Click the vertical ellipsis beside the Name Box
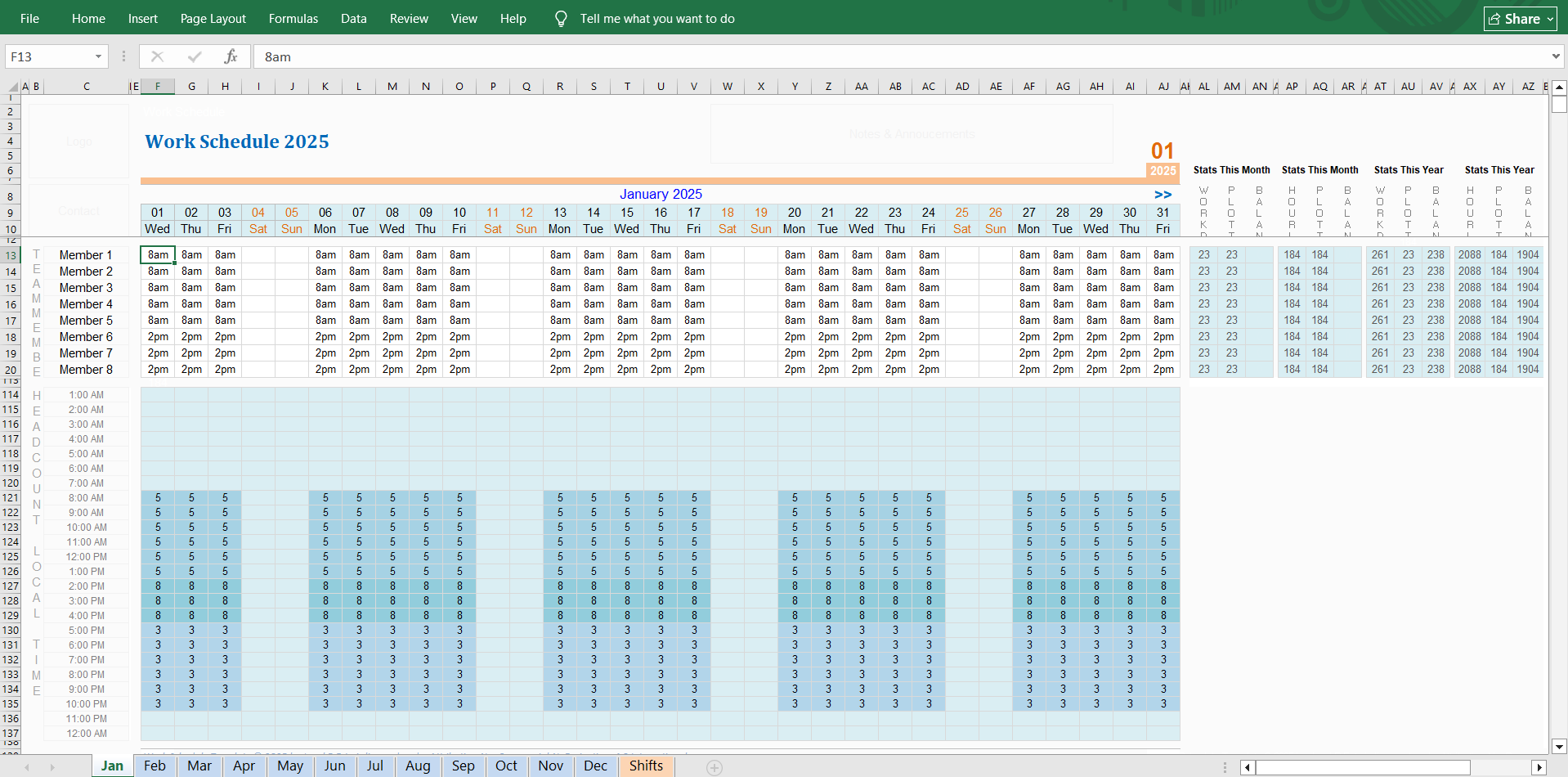 123,56
